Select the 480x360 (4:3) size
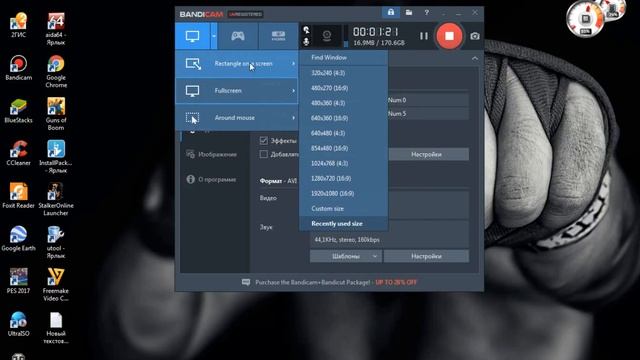Image resolution: width=640 pixels, height=360 pixels. click(343, 103)
